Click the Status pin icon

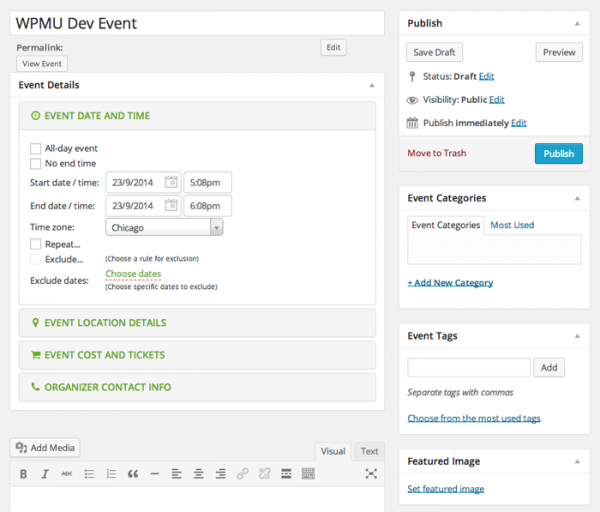pos(412,77)
